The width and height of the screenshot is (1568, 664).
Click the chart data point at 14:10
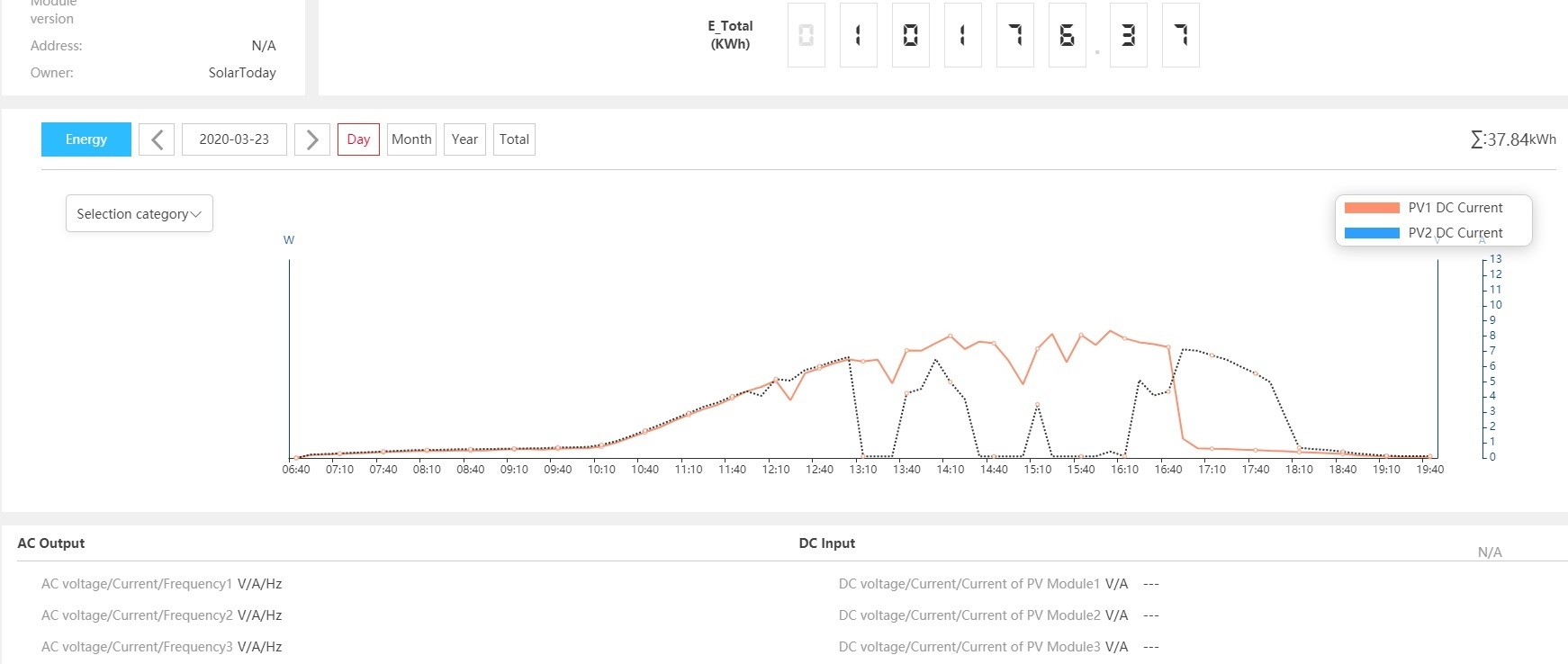pos(951,336)
